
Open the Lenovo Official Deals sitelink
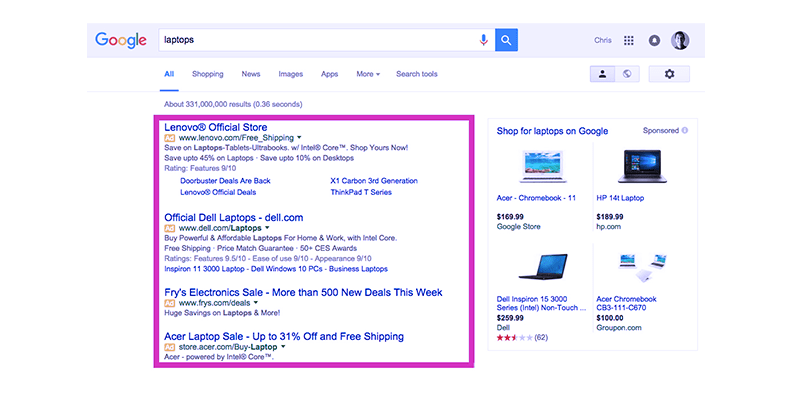click(218, 192)
